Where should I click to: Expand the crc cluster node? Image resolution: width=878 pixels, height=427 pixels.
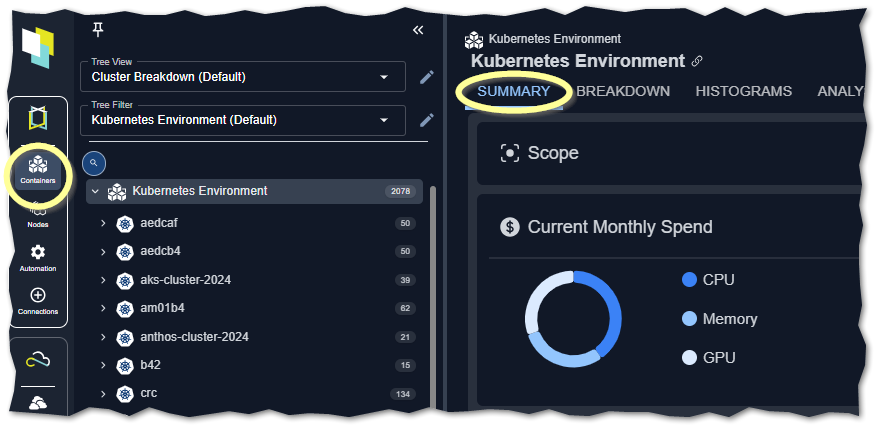103,394
